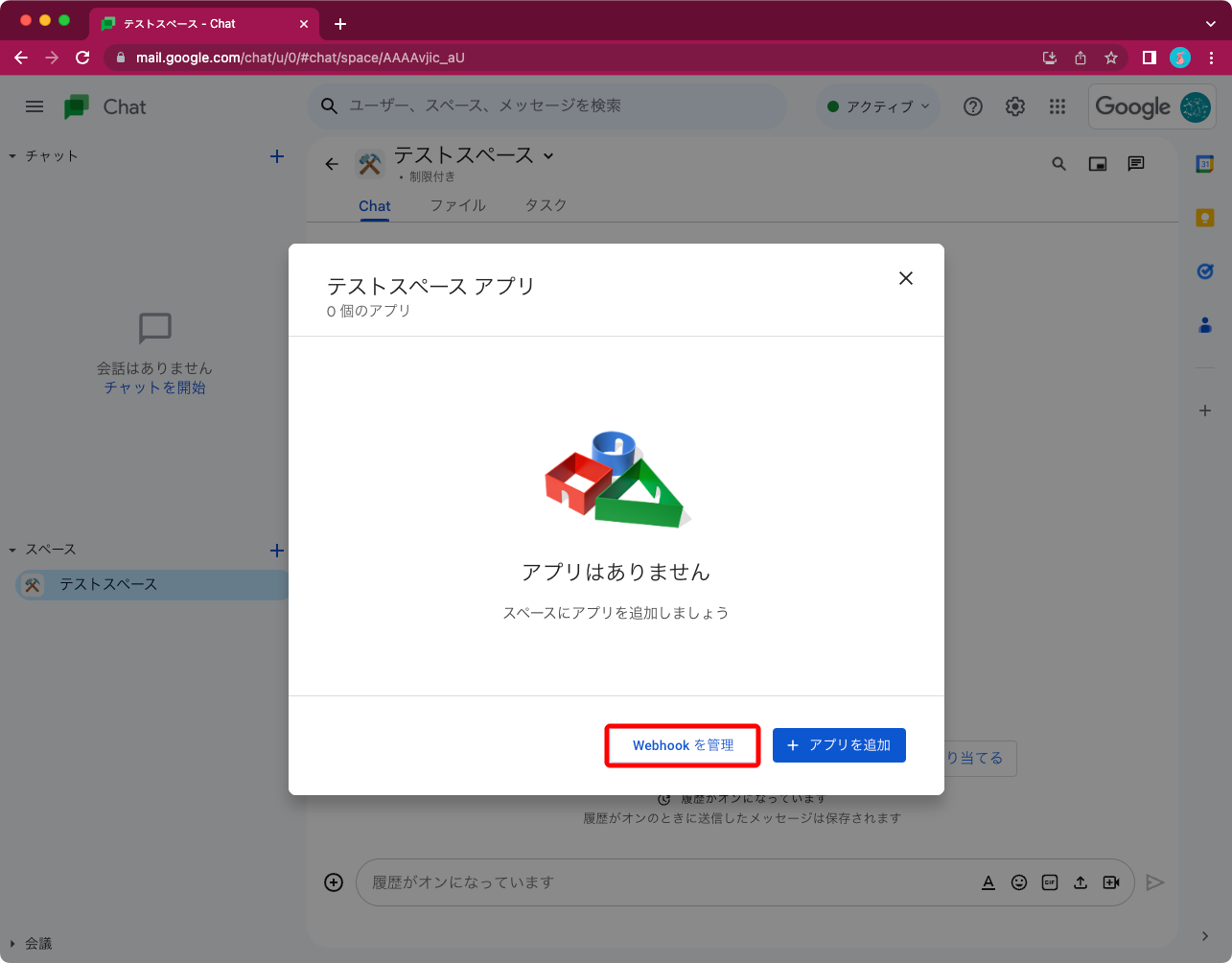Image resolution: width=1232 pixels, height=963 pixels.
Task: Click the Webhook を管理 button
Action: click(x=682, y=745)
